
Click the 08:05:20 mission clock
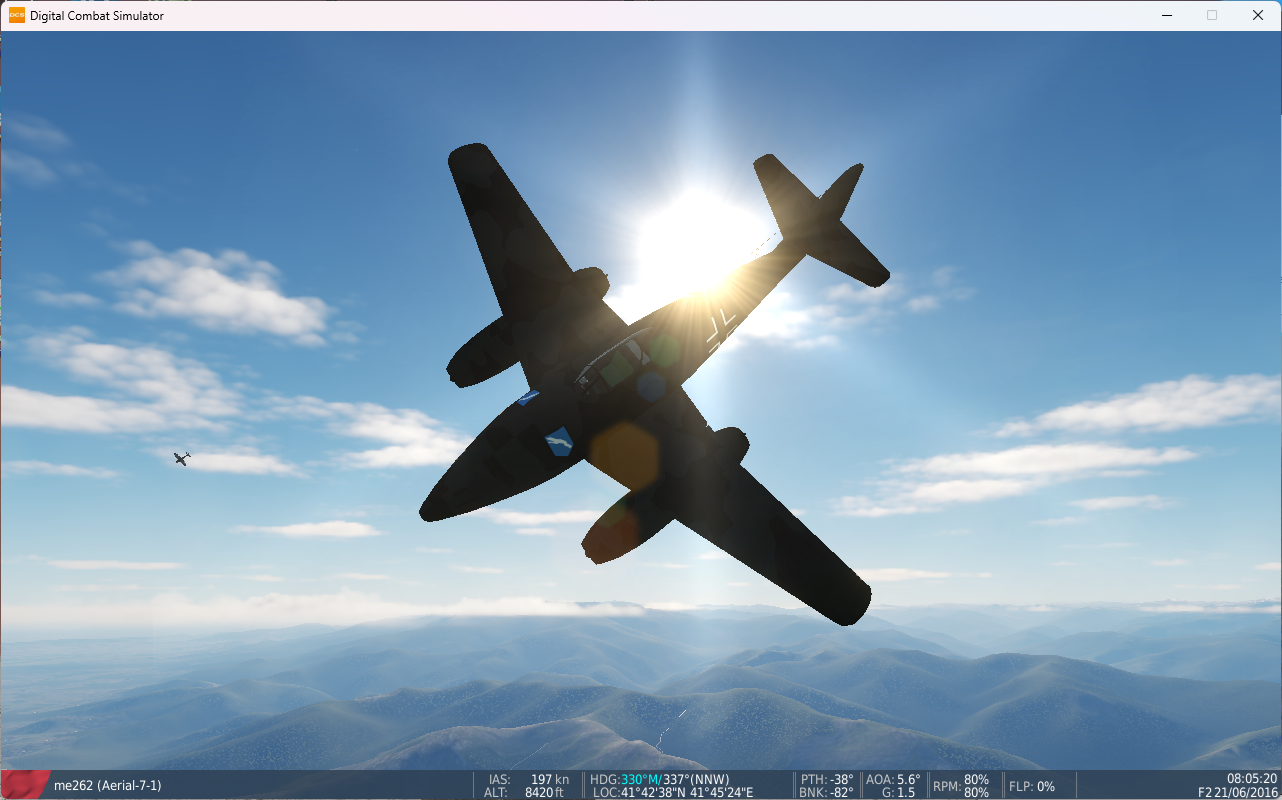coord(1251,778)
